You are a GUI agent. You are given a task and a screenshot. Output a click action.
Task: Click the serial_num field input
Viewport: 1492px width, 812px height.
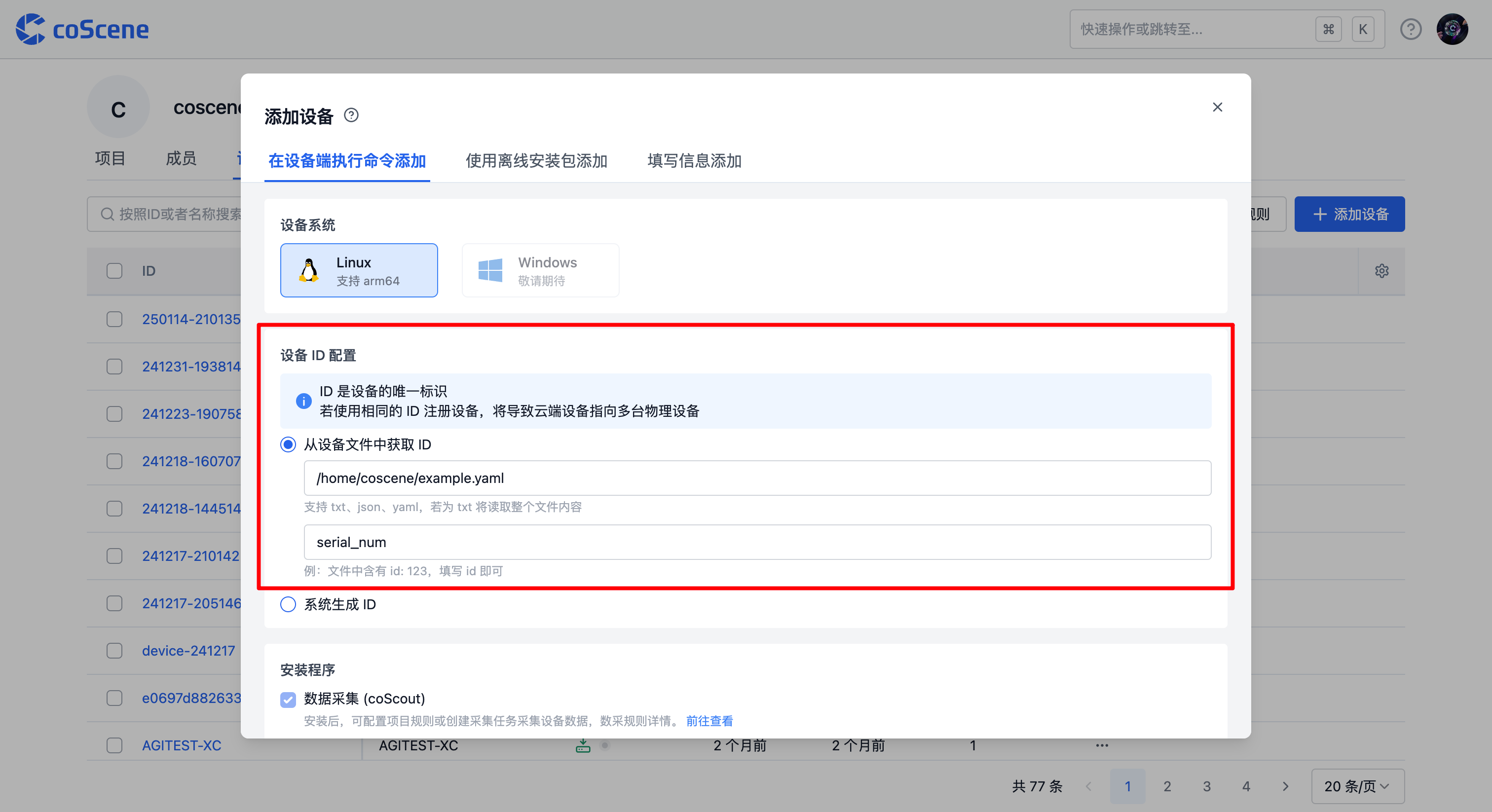pyautogui.click(x=757, y=542)
